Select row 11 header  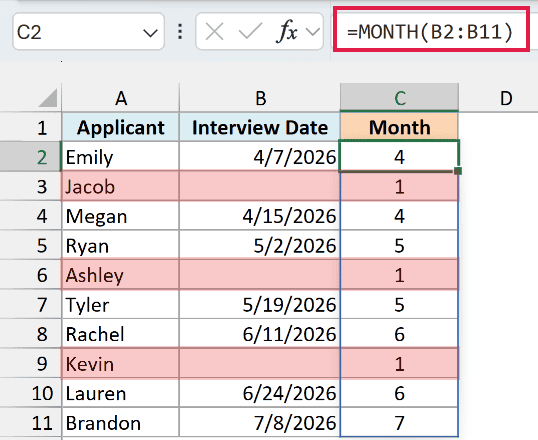31,422
